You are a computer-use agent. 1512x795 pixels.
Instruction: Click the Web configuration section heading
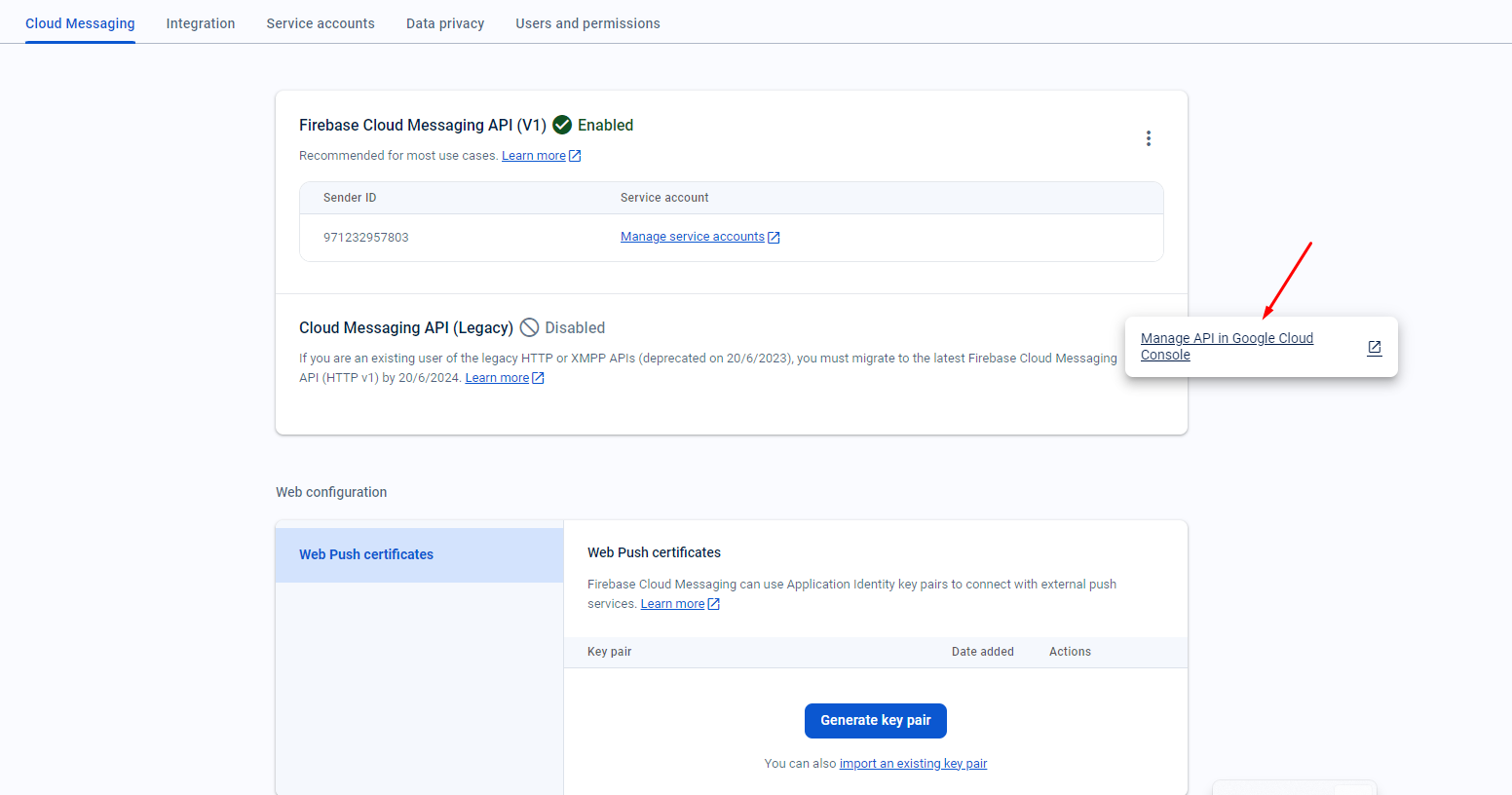tap(331, 492)
